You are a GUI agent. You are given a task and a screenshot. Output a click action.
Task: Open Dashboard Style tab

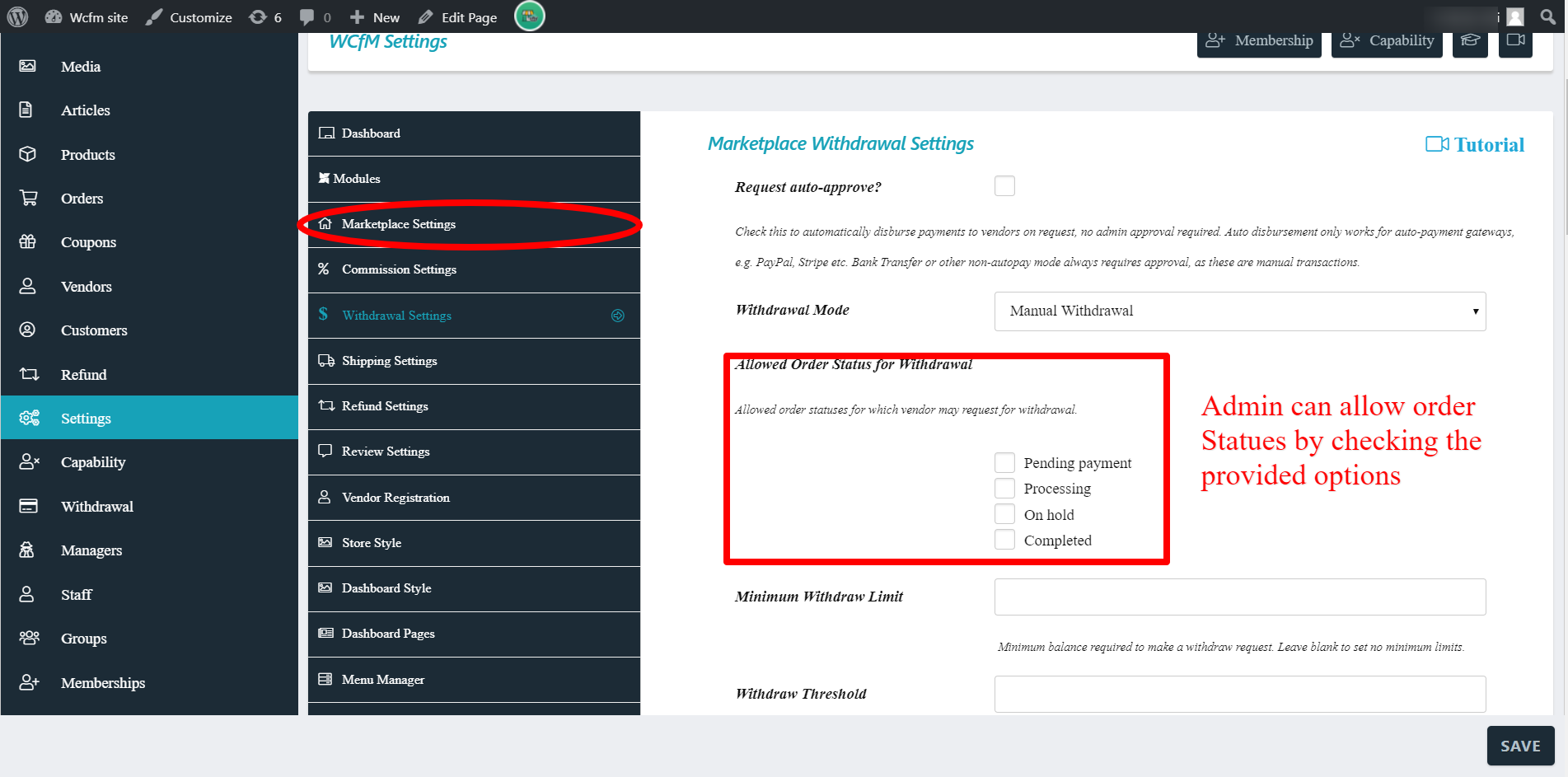pyautogui.click(x=474, y=588)
